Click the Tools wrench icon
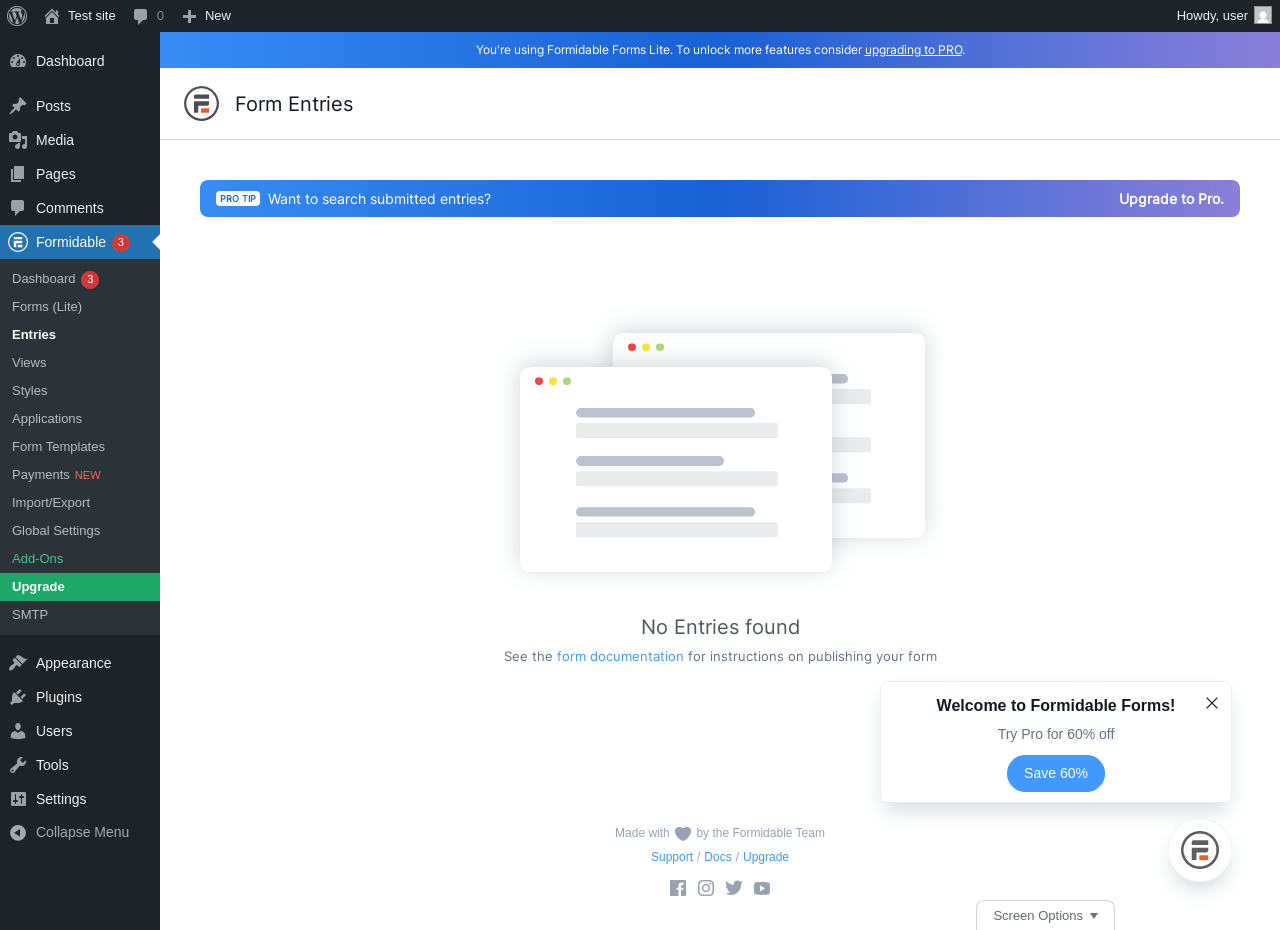This screenshot has width=1280, height=930. coord(18,765)
